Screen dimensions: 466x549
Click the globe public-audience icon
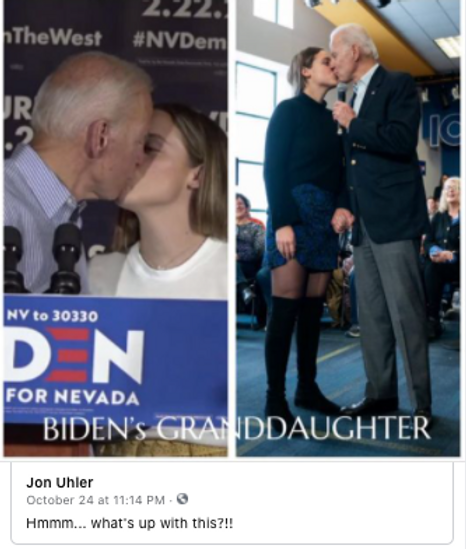pyautogui.click(x=182, y=499)
